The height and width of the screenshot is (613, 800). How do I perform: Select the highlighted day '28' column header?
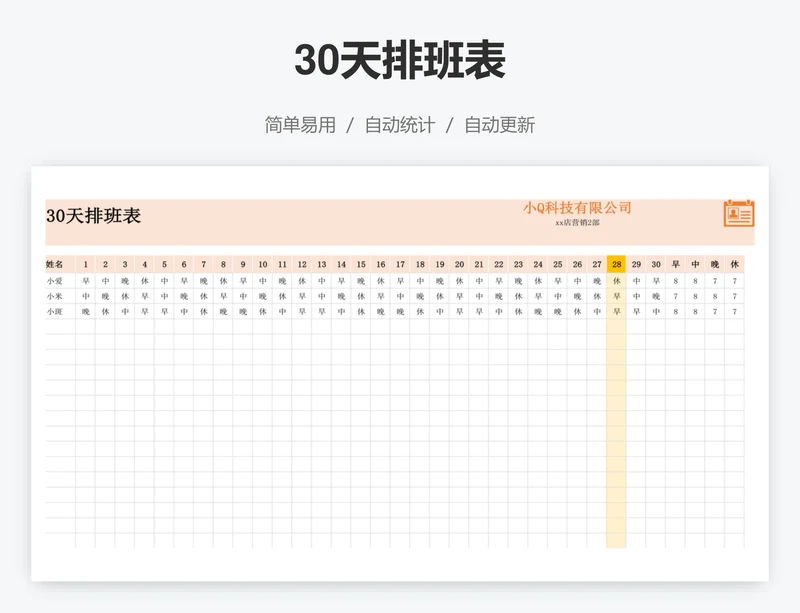tap(616, 264)
